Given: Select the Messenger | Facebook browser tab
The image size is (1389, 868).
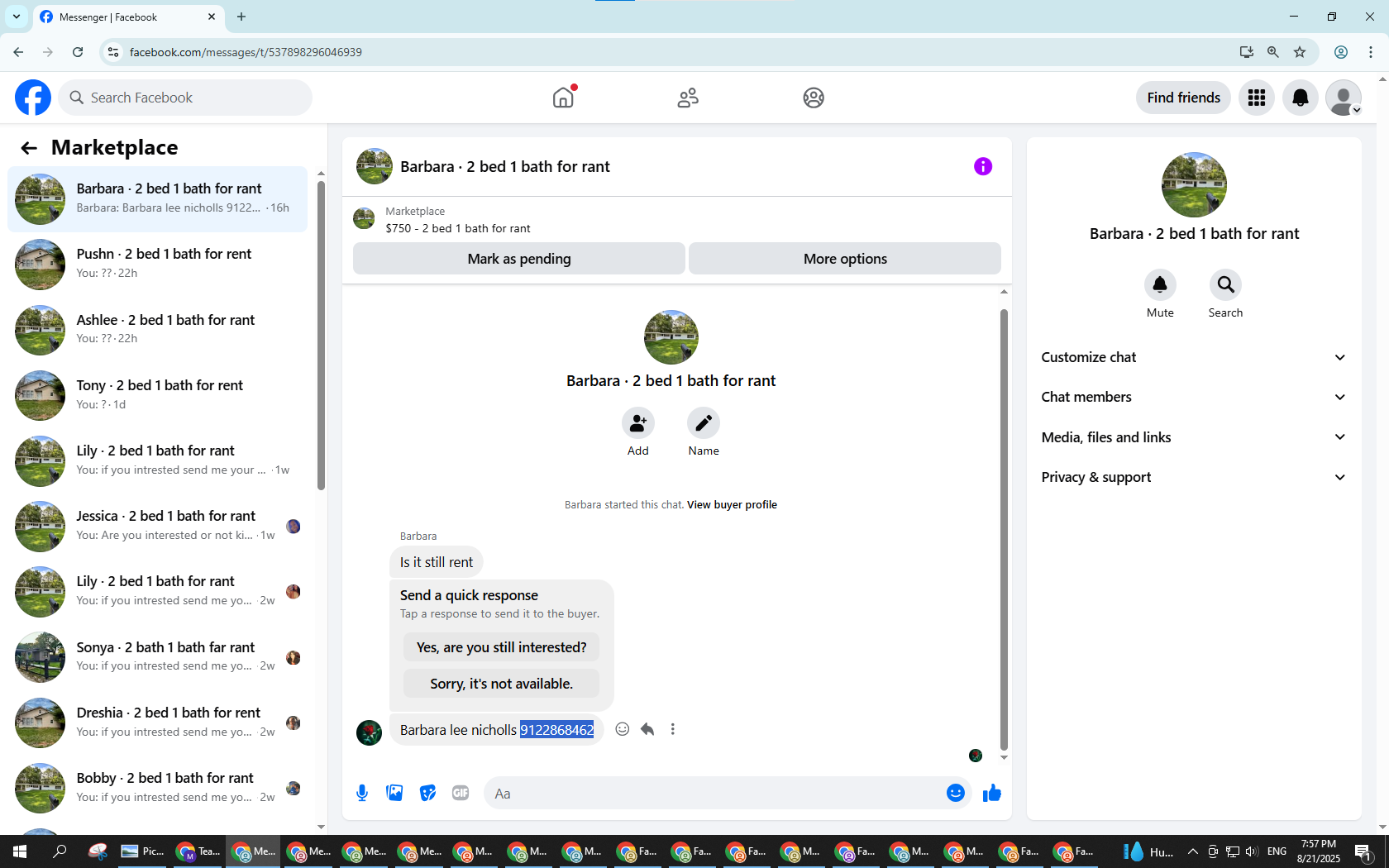Looking at the screenshot, I should point(128,17).
